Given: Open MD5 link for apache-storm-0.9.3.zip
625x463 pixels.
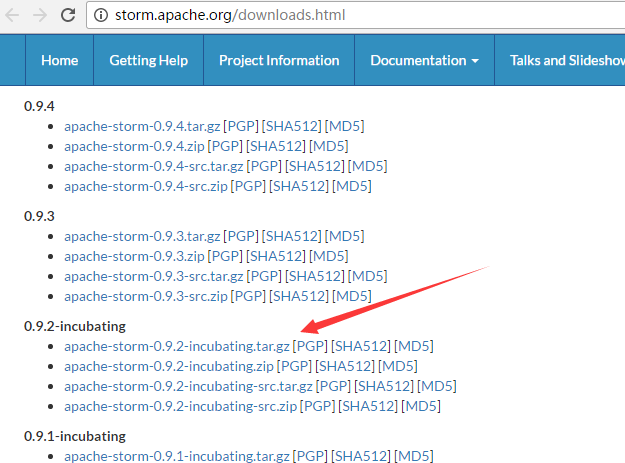Looking at the screenshot, I should pyautogui.click(x=329, y=256).
